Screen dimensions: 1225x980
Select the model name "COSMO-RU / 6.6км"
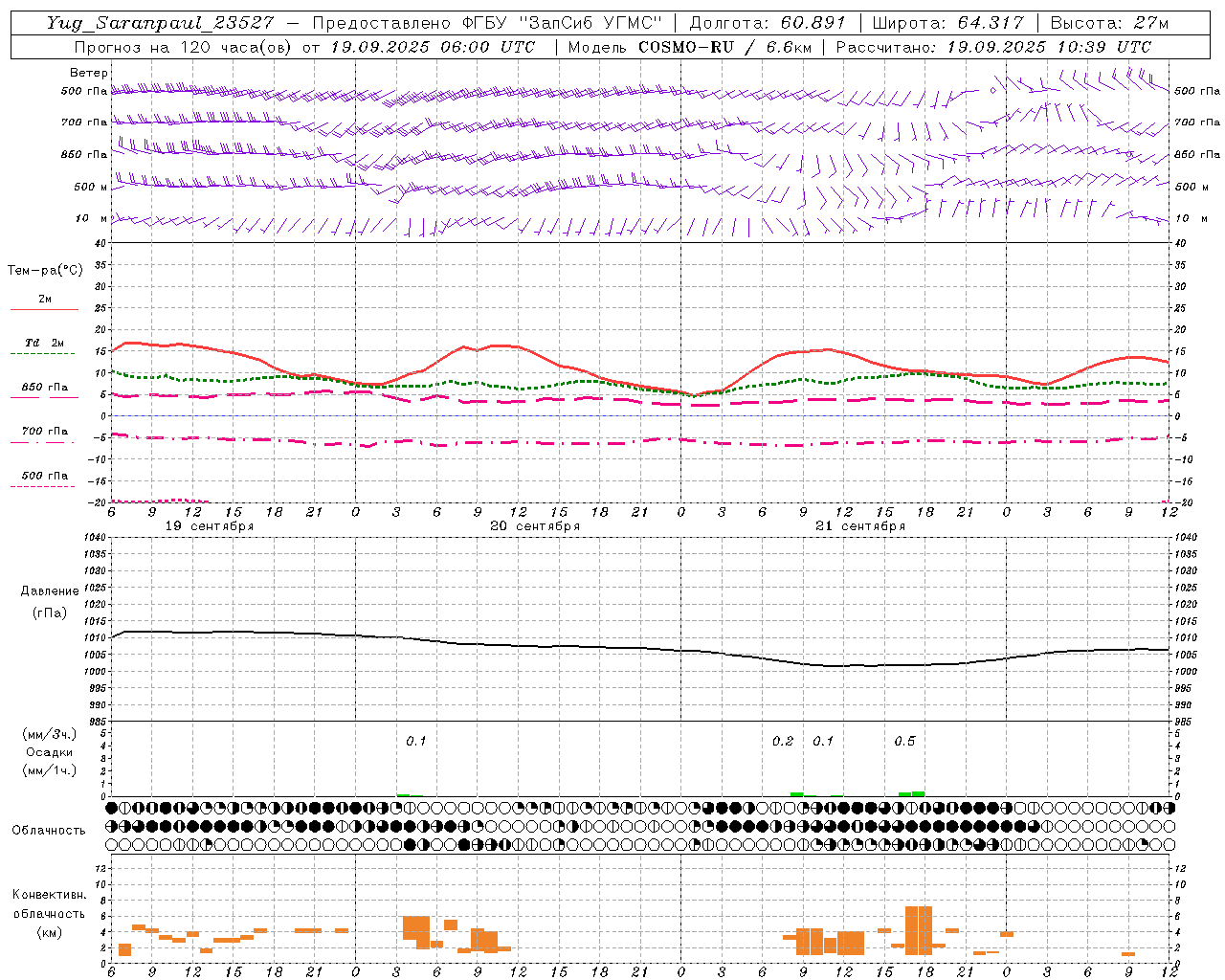tap(723, 47)
